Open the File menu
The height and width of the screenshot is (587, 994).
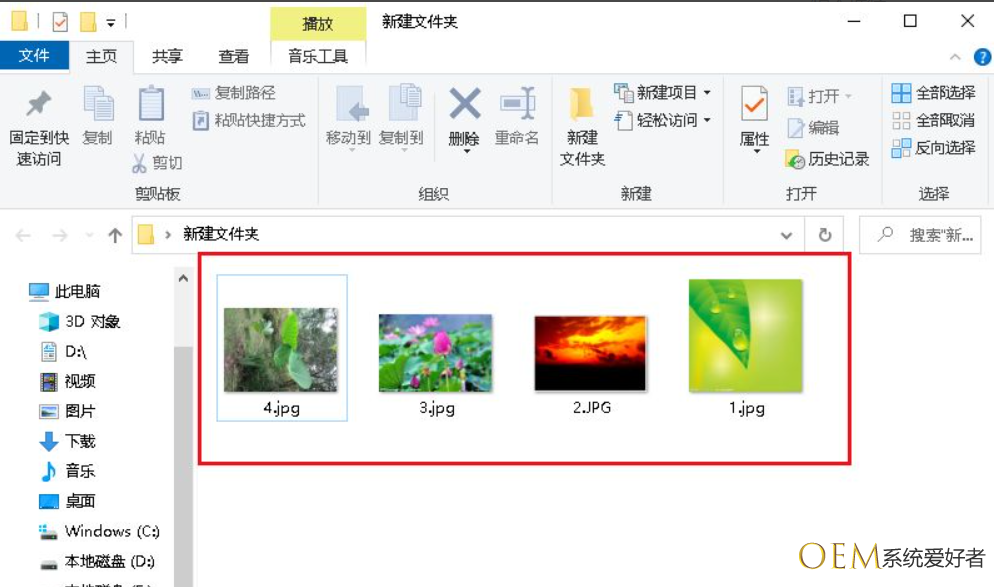pyautogui.click(x=34, y=56)
